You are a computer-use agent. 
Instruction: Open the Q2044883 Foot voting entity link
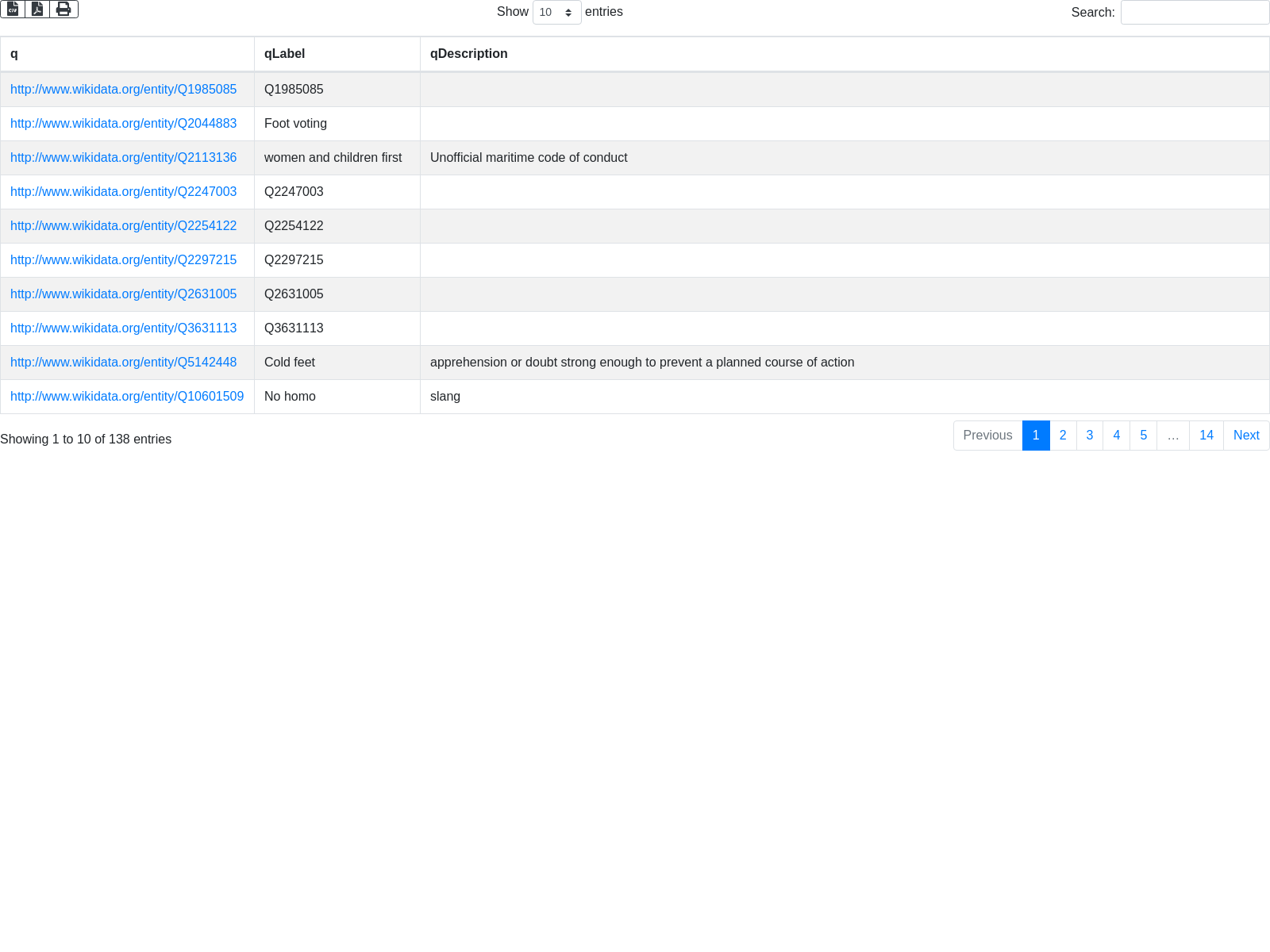click(x=123, y=124)
